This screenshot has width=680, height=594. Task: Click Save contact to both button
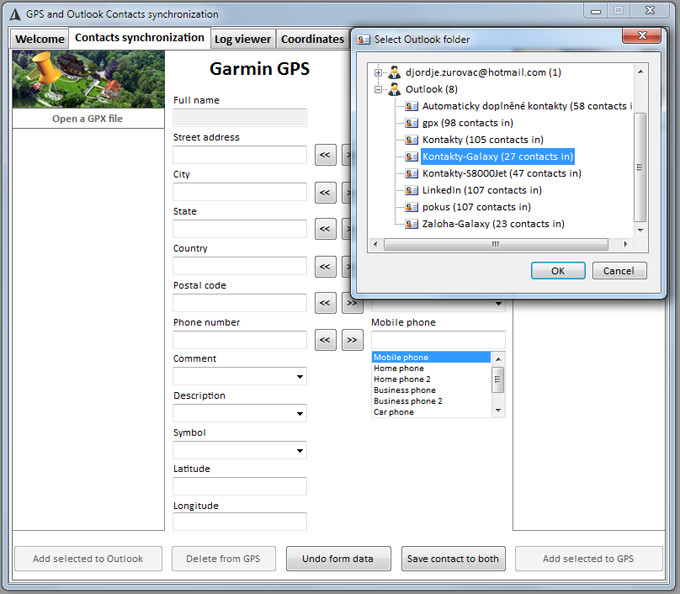pos(453,558)
